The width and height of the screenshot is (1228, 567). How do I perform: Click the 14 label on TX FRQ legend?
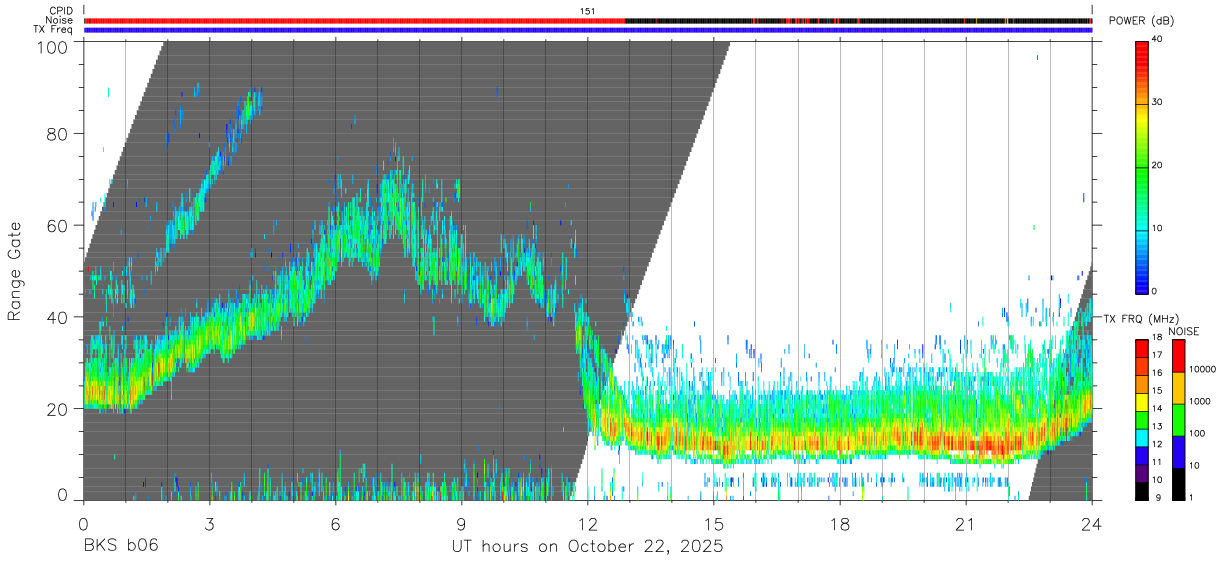tap(1158, 409)
